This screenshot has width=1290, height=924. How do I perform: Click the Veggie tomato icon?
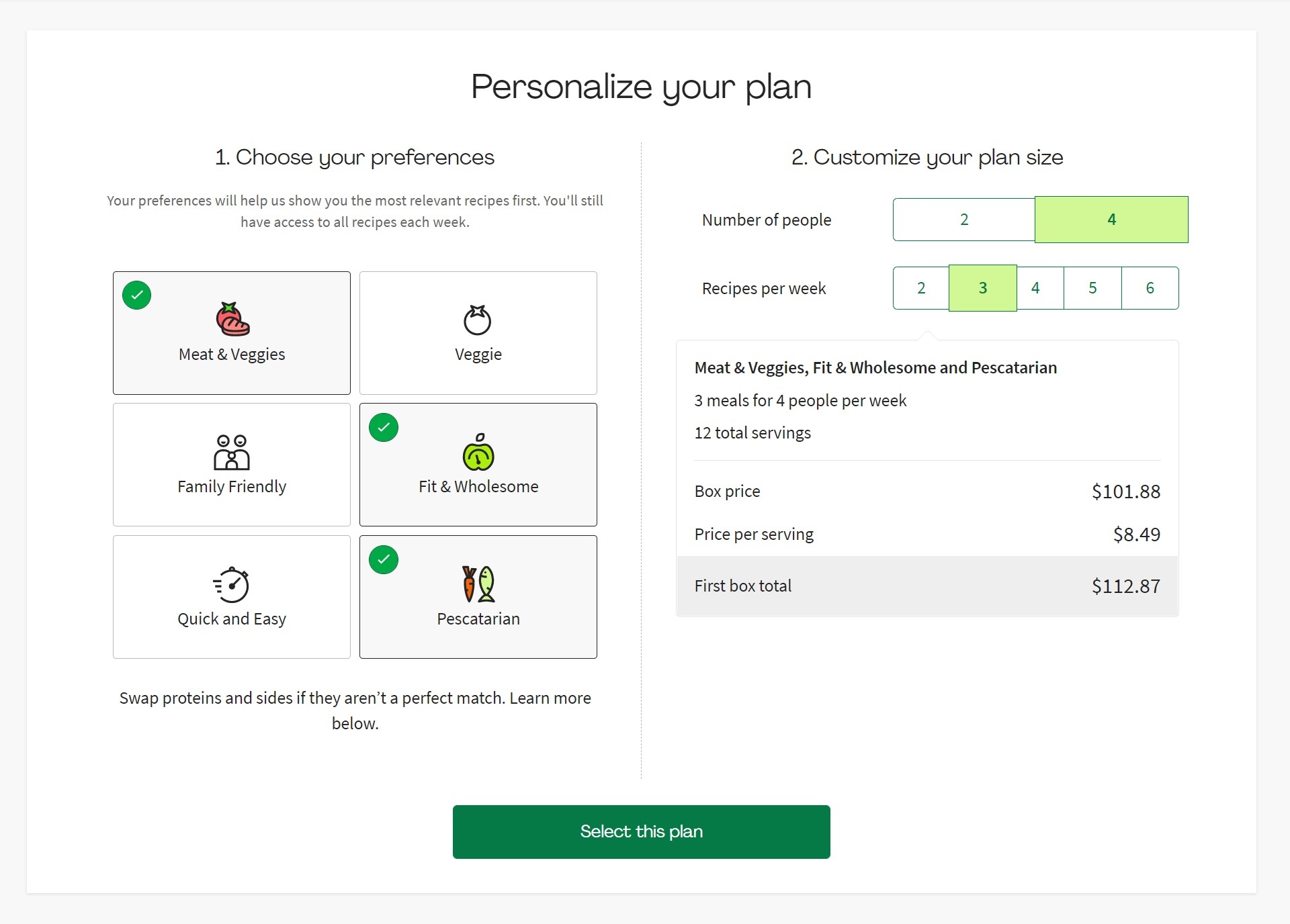point(478,320)
